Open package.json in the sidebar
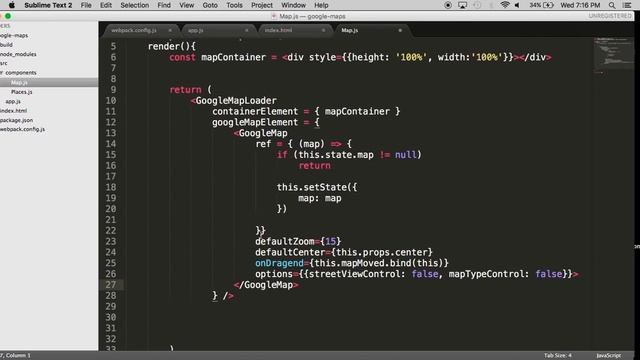640x360 pixels. (16, 120)
